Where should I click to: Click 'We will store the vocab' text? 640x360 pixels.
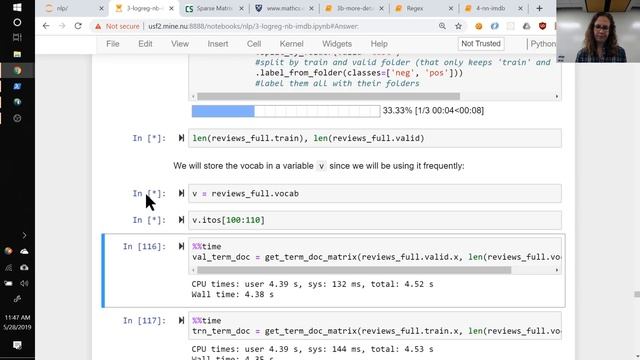click(318, 166)
